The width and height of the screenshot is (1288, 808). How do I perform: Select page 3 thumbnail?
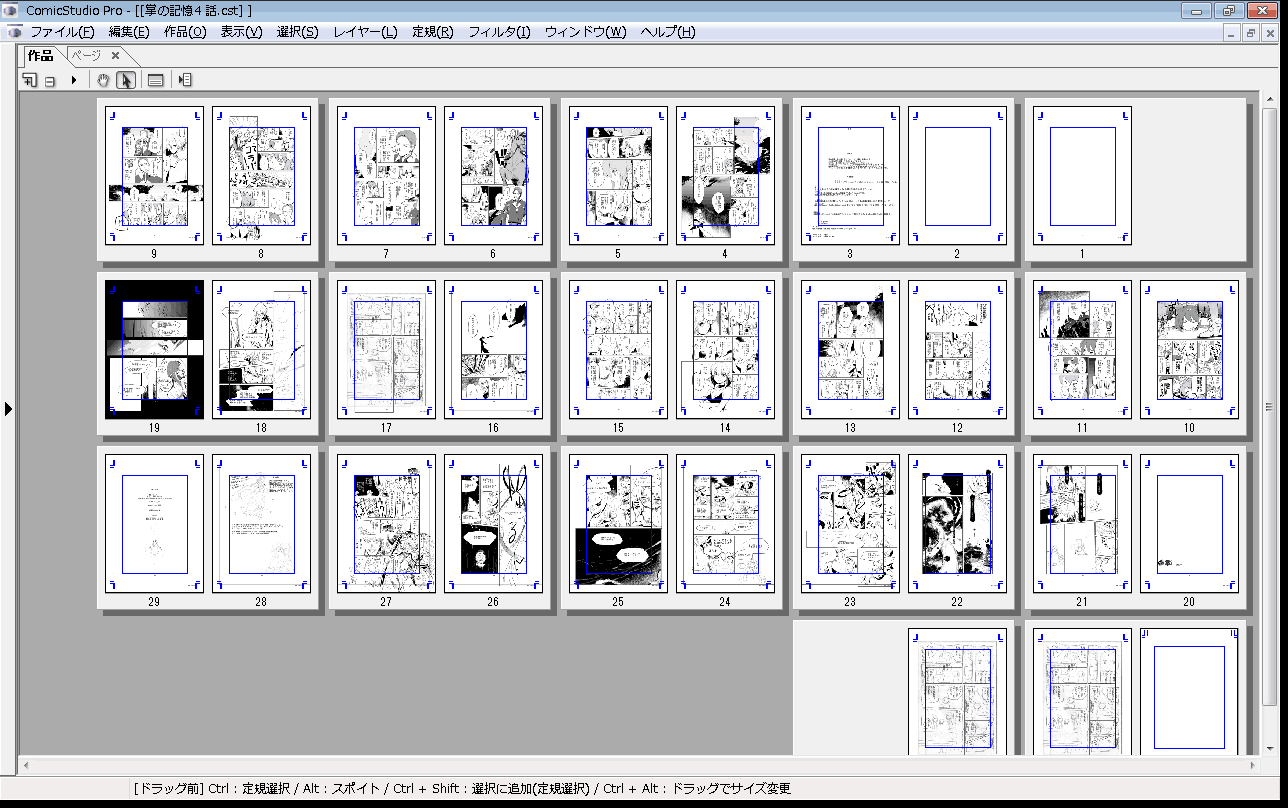pyautogui.click(x=850, y=176)
